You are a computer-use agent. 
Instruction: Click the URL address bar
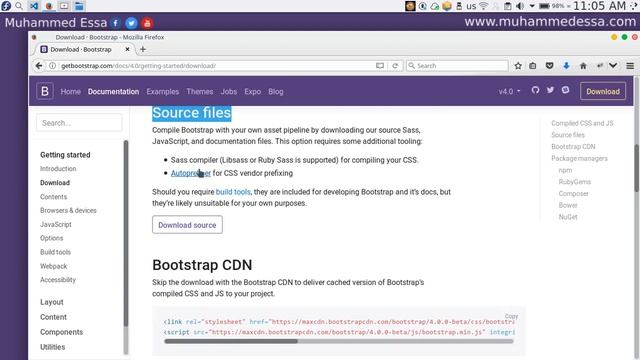click(x=216, y=66)
